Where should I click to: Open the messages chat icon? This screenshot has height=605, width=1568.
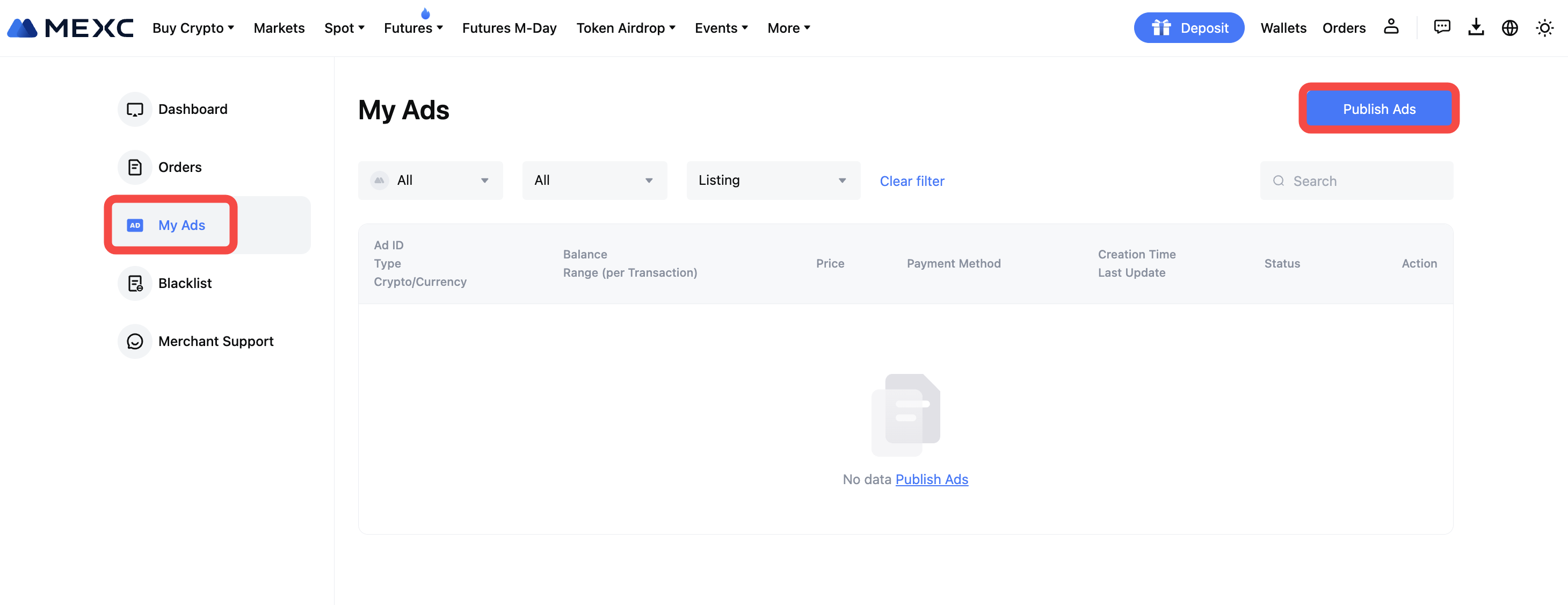pyautogui.click(x=1442, y=27)
